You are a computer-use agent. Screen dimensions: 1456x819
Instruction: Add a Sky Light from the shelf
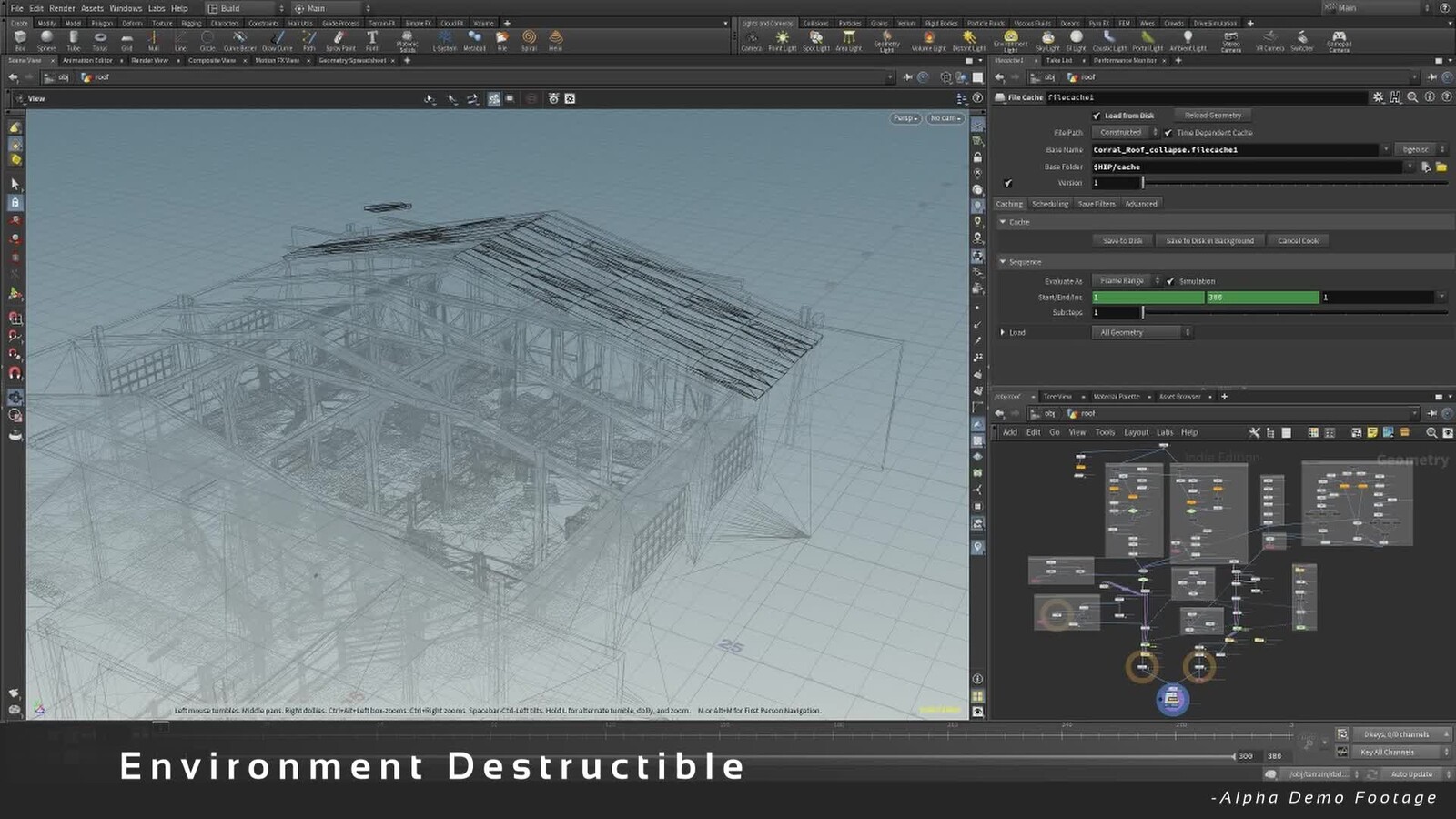pyautogui.click(x=1048, y=40)
